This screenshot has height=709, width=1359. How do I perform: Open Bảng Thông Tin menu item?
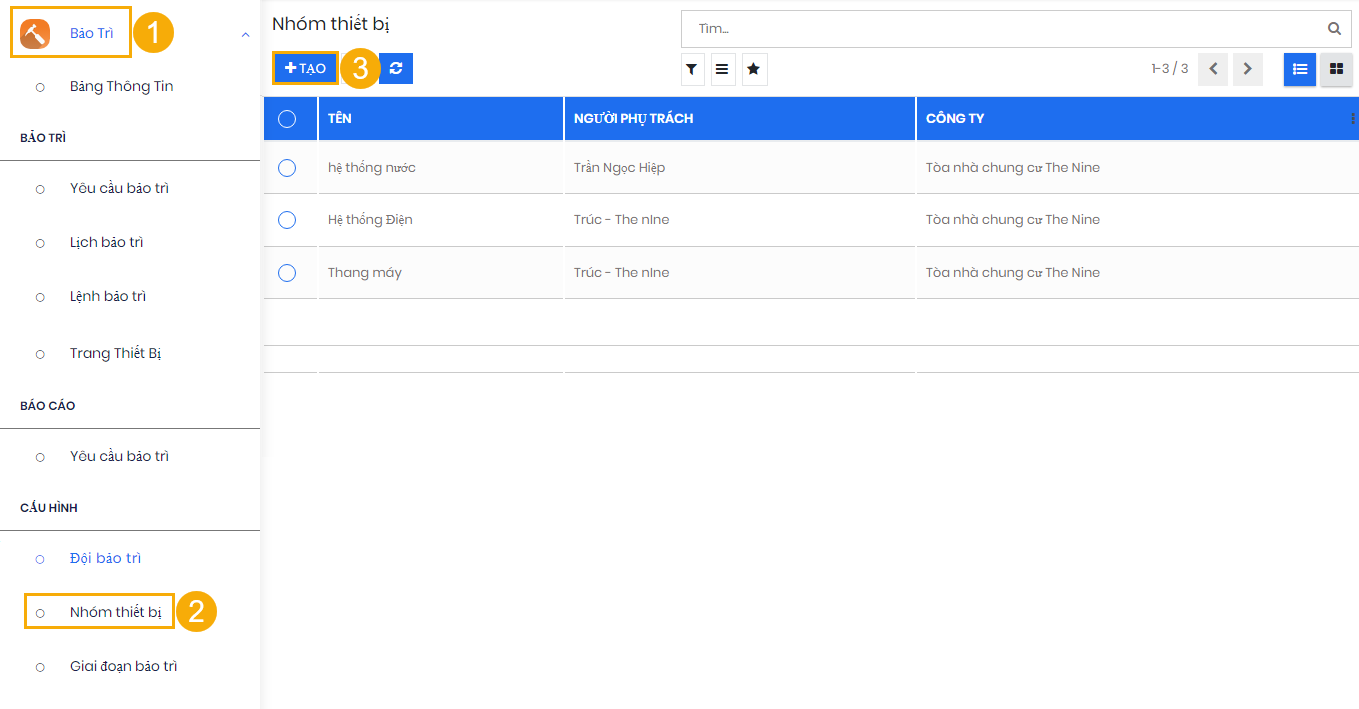coord(122,87)
